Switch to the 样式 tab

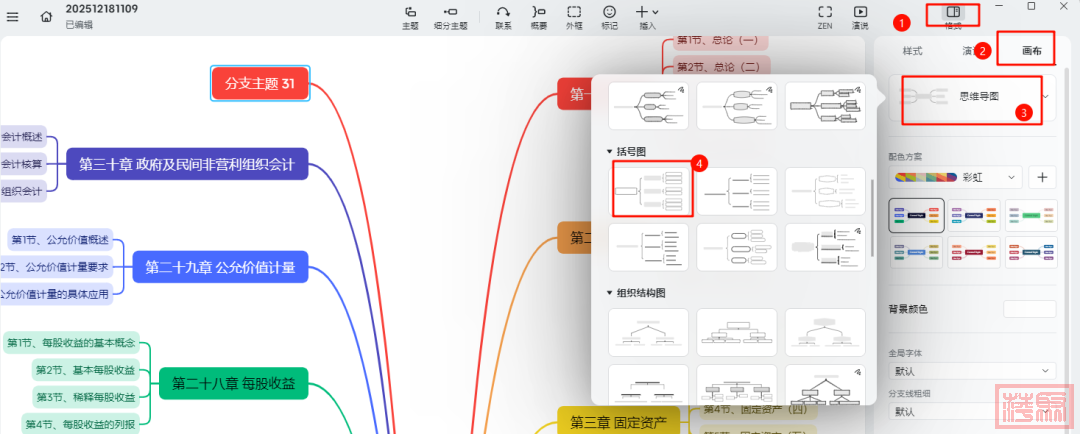pos(912,50)
